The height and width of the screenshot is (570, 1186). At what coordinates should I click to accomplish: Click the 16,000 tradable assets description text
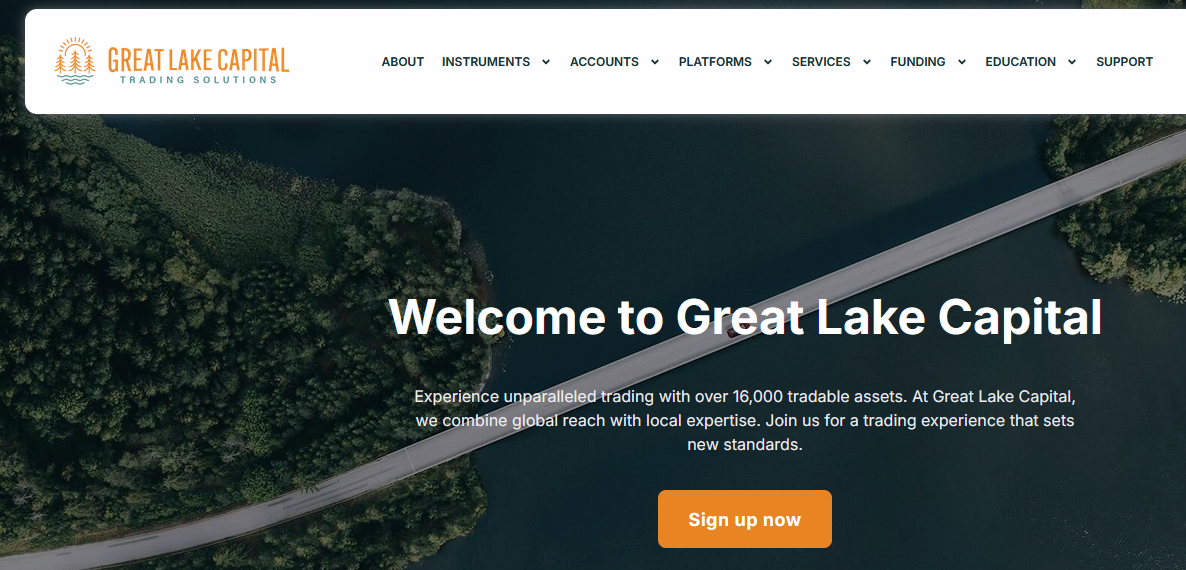(x=744, y=420)
